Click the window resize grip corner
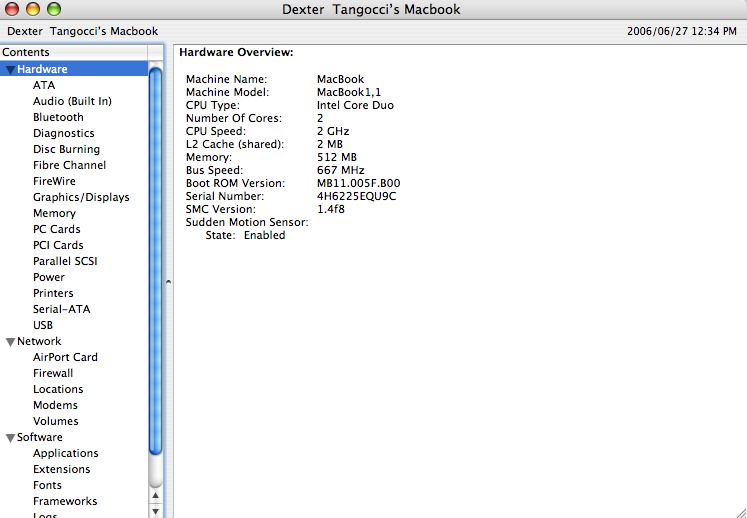This screenshot has height=518, width=747. click(x=740, y=511)
